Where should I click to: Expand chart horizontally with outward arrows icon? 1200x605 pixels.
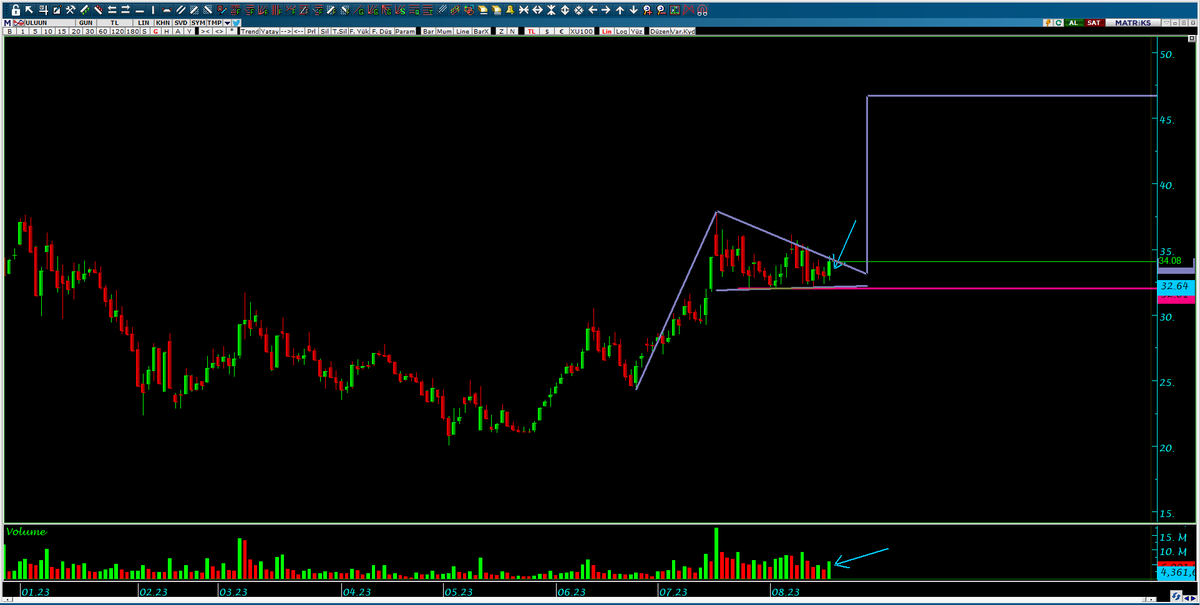(x=537, y=10)
